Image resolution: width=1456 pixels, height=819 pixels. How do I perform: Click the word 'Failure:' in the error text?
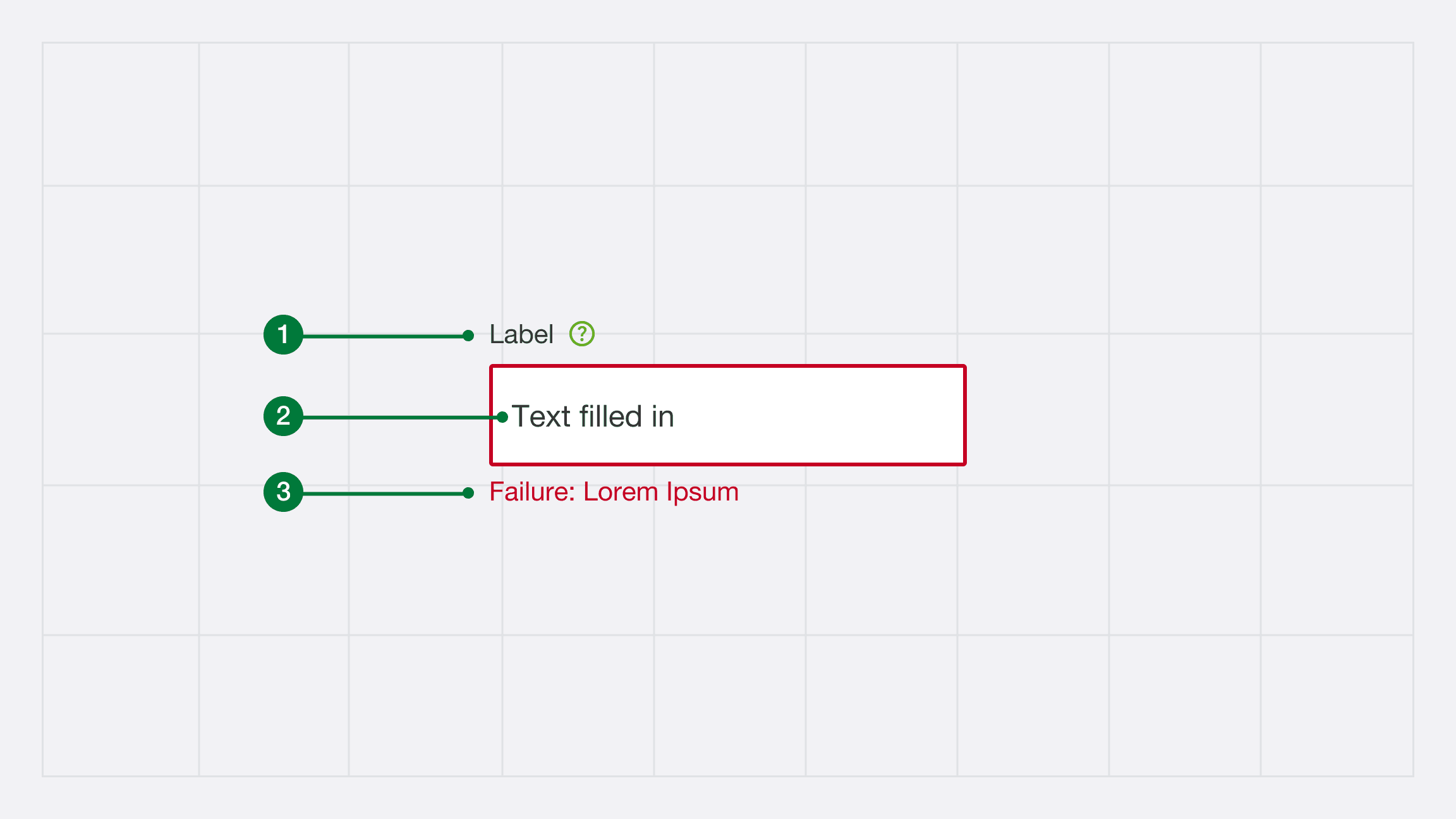point(532,492)
